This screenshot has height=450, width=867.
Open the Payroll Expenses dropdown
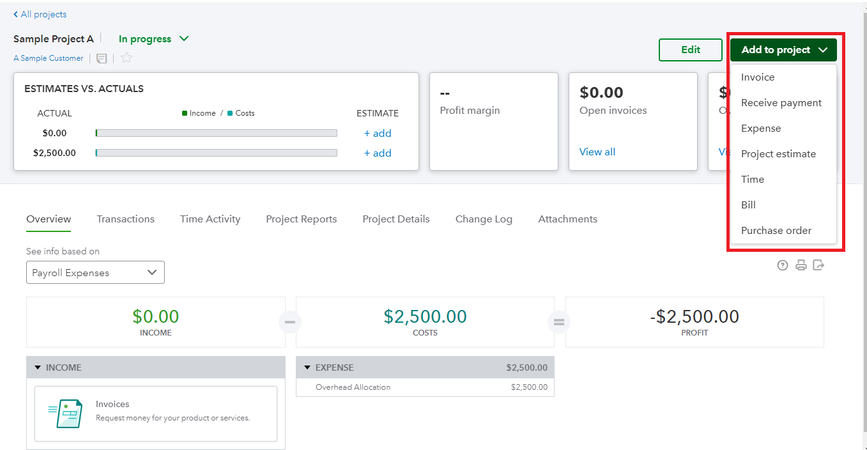tap(95, 272)
